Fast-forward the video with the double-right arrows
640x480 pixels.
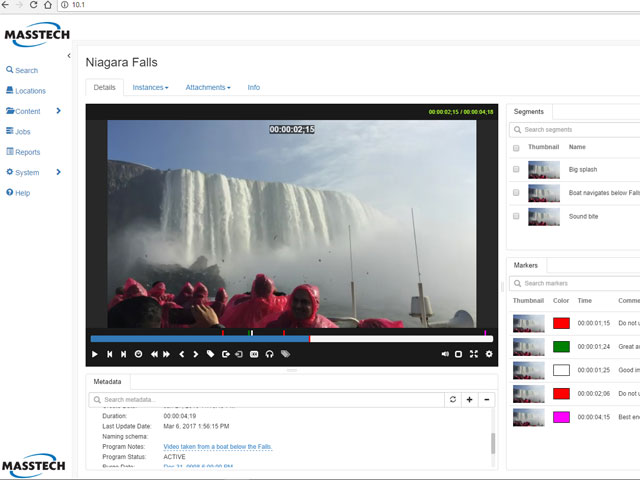(x=167, y=354)
